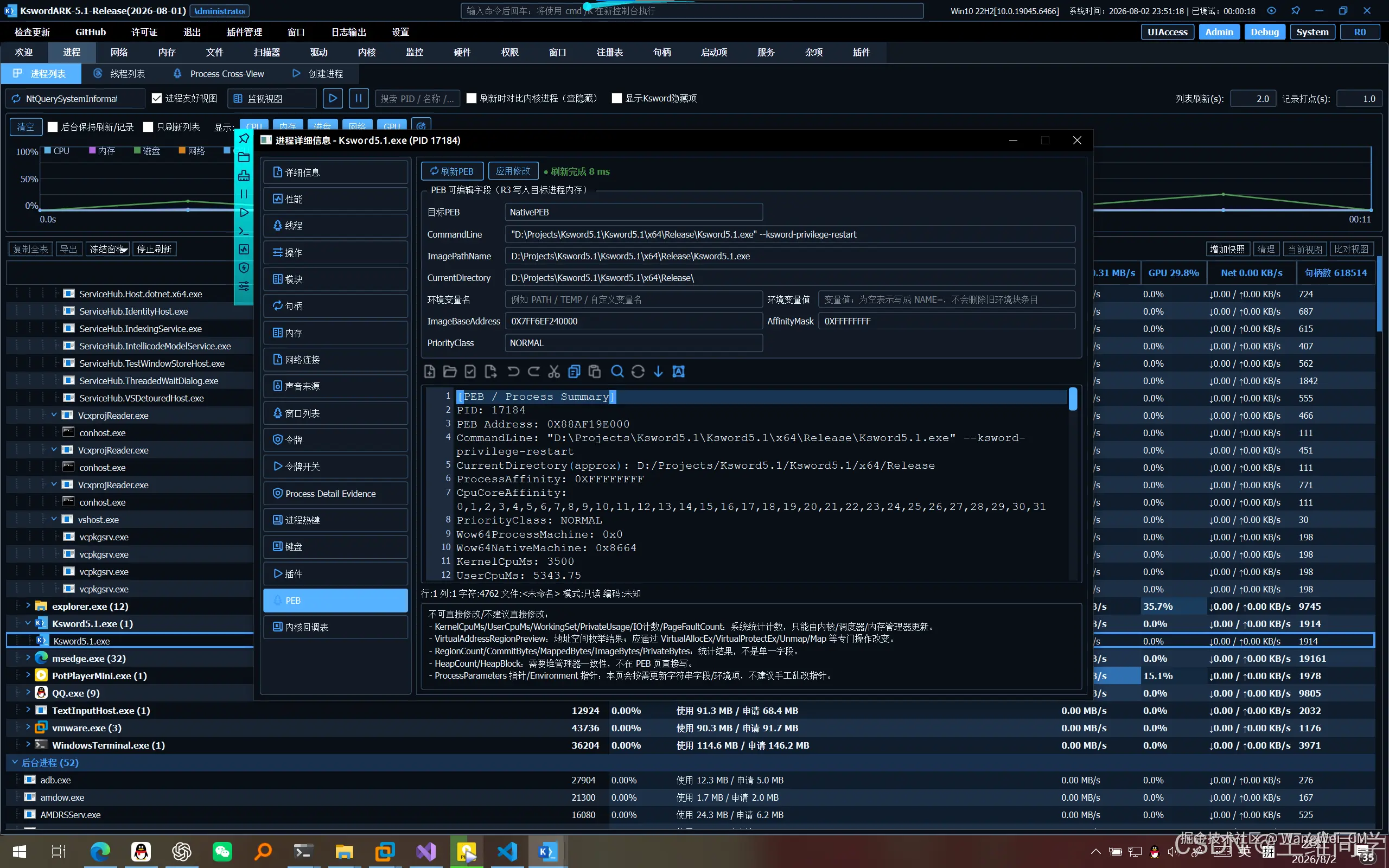Select 令牌 in process detail sidebar
This screenshot has height=868, width=1389.
pos(336,440)
